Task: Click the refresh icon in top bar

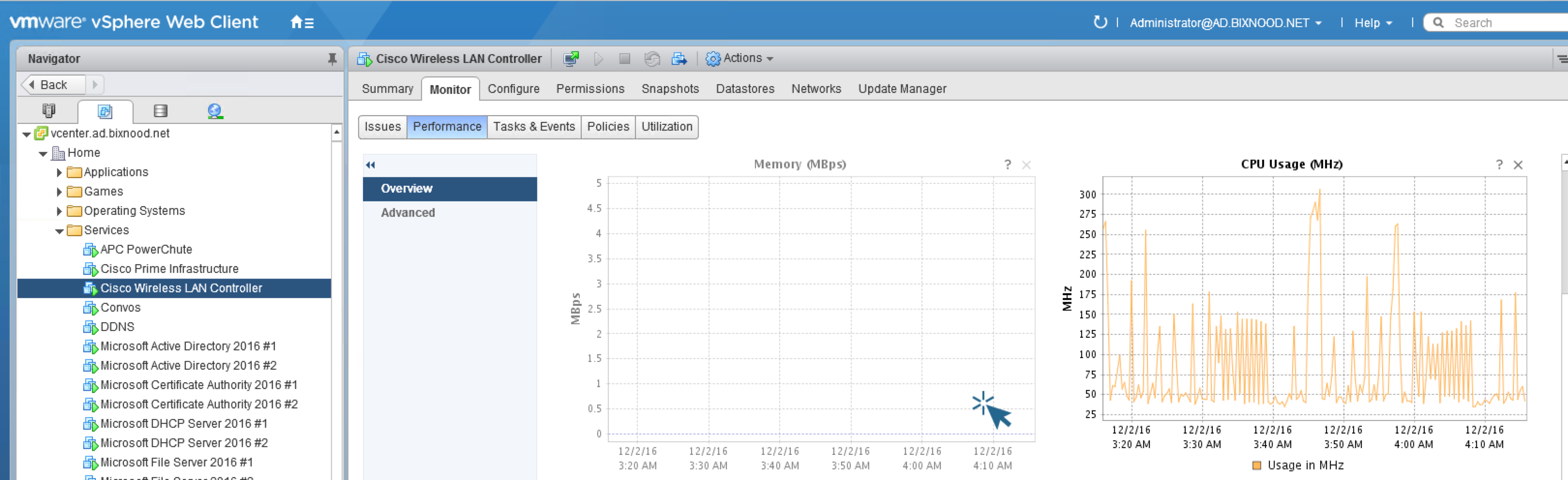Action: tap(1100, 23)
